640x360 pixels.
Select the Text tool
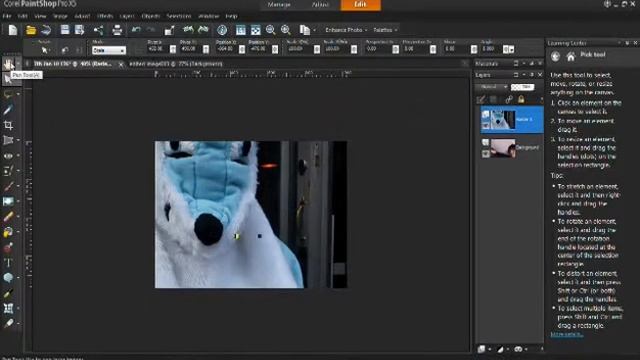[x=8, y=263]
